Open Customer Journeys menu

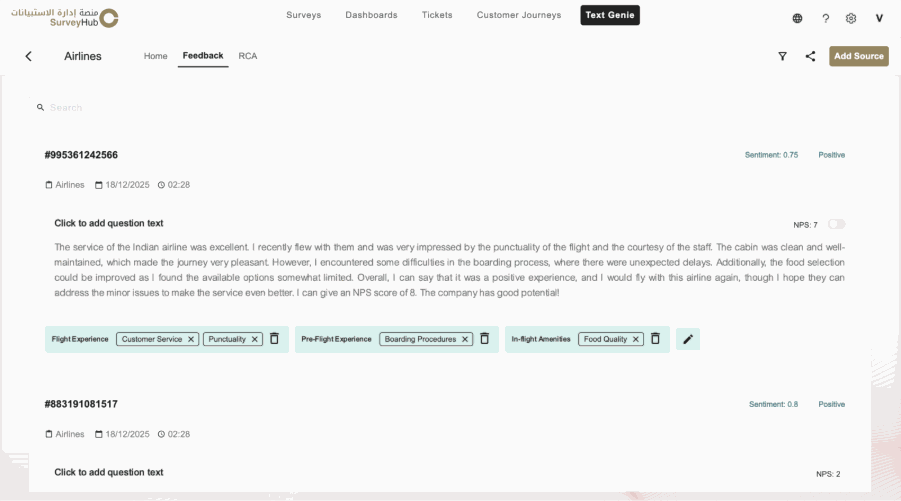[519, 15]
